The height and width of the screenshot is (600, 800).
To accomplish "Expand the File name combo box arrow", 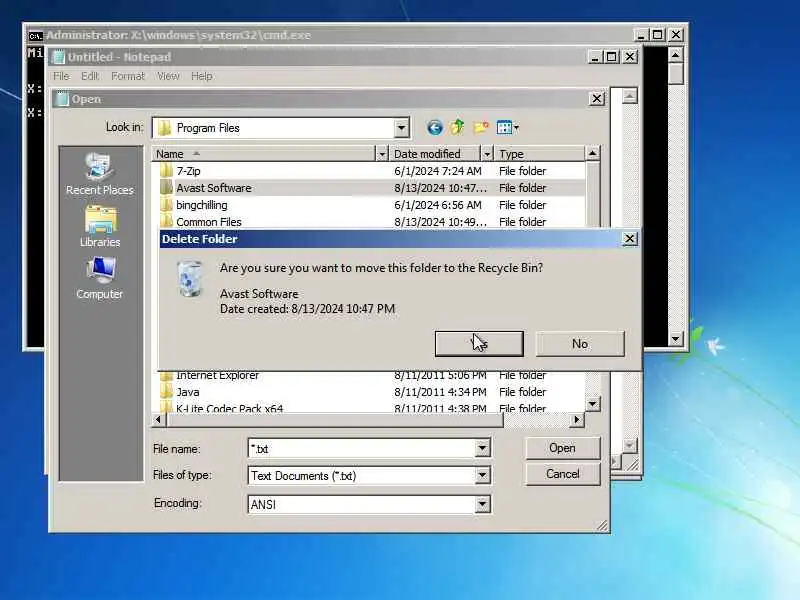I will click(482, 448).
